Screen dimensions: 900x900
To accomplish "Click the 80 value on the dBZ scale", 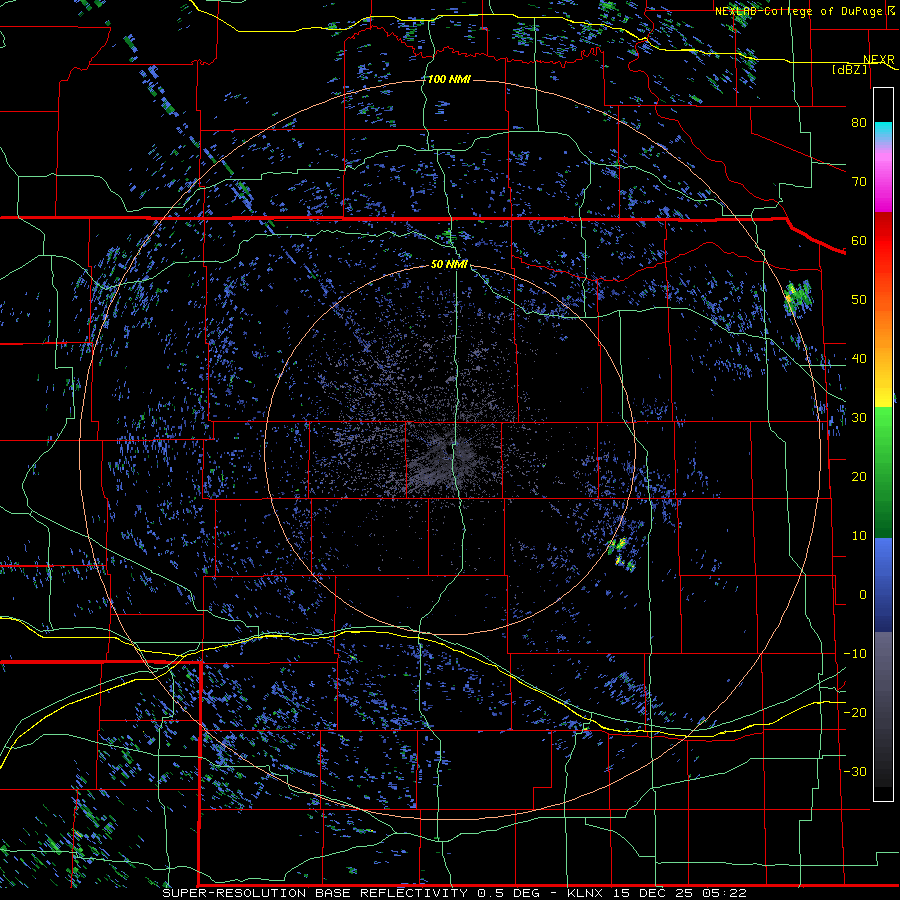I will pos(859,122).
